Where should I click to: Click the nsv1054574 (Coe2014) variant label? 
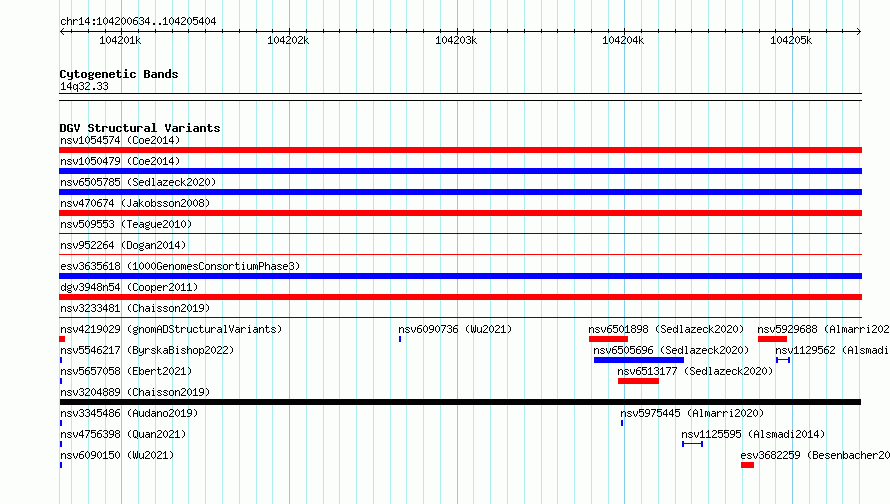(120, 140)
